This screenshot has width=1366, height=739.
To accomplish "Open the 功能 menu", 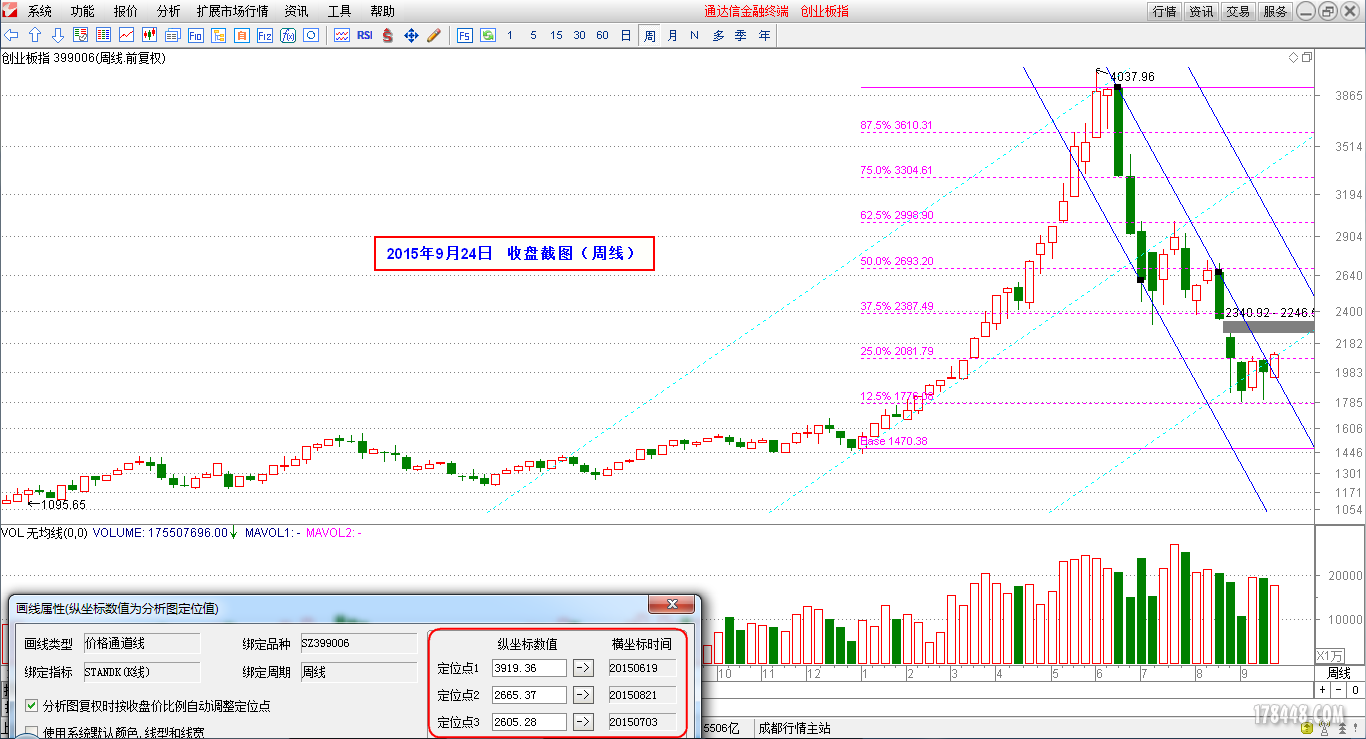I will 83,12.
